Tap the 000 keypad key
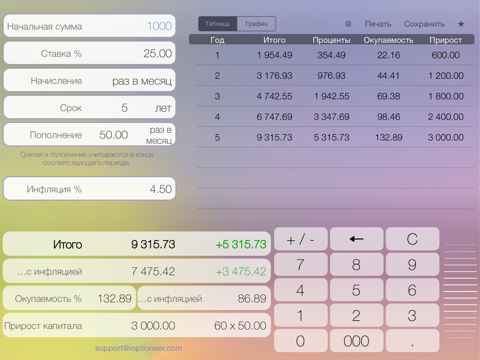Viewport: 480px width, 360px height. pyautogui.click(x=356, y=341)
